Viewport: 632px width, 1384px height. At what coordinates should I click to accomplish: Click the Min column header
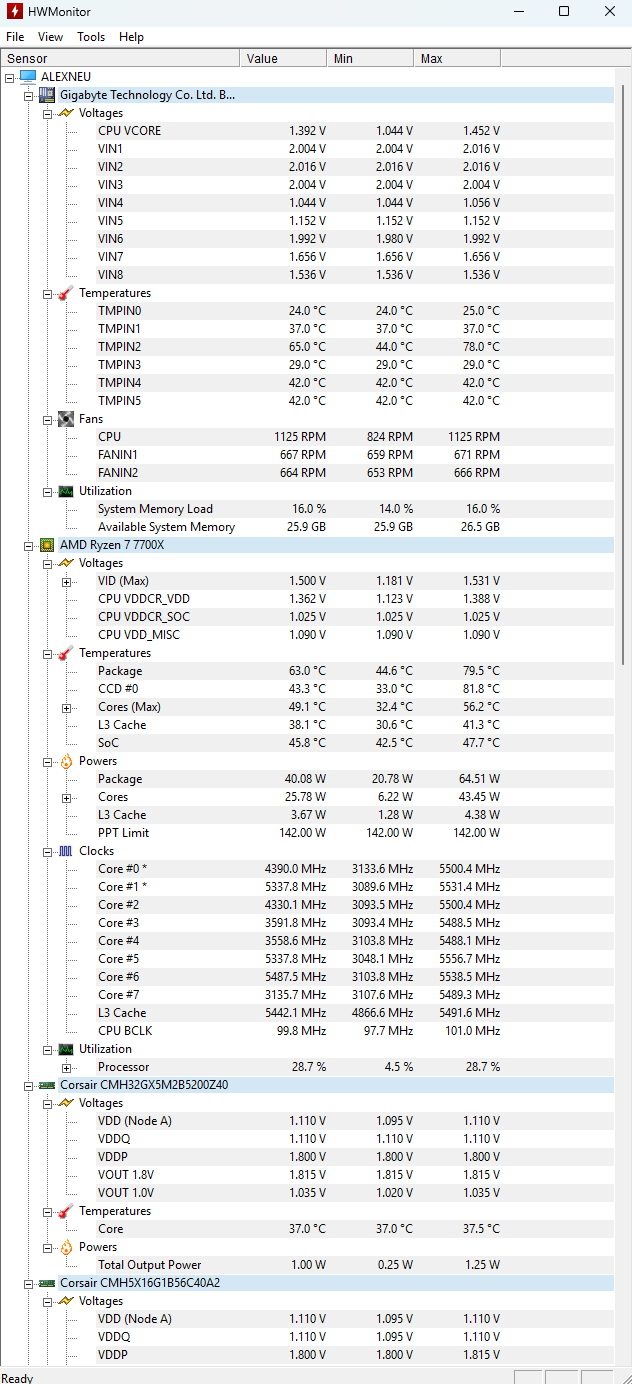(x=370, y=58)
